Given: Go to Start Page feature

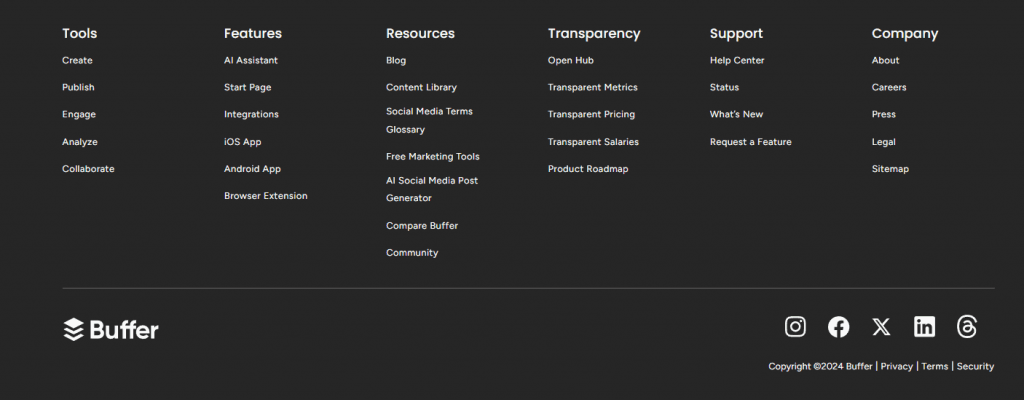Looking at the screenshot, I should coord(248,87).
